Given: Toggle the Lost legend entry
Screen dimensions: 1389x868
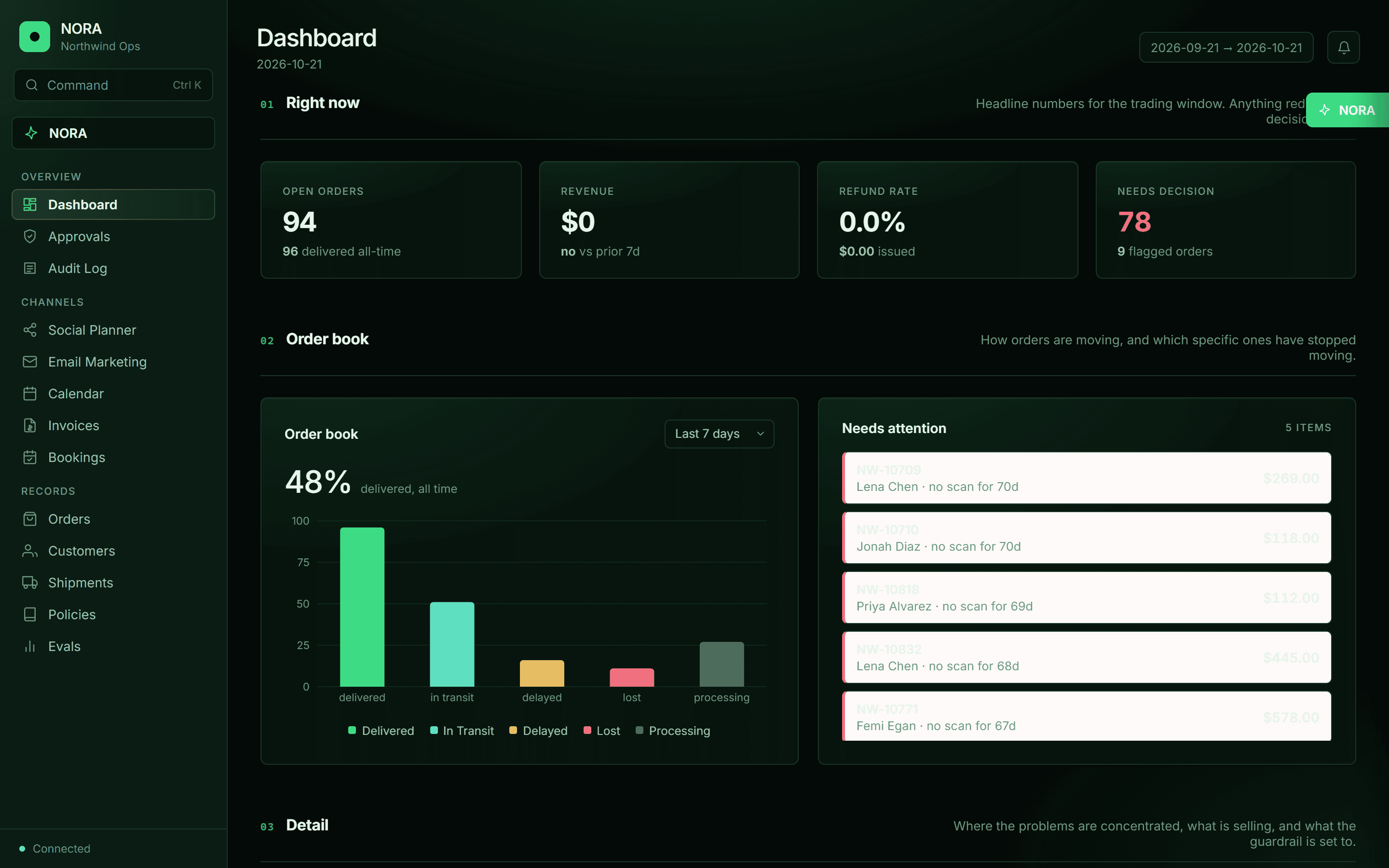Looking at the screenshot, I should (601, 731).
